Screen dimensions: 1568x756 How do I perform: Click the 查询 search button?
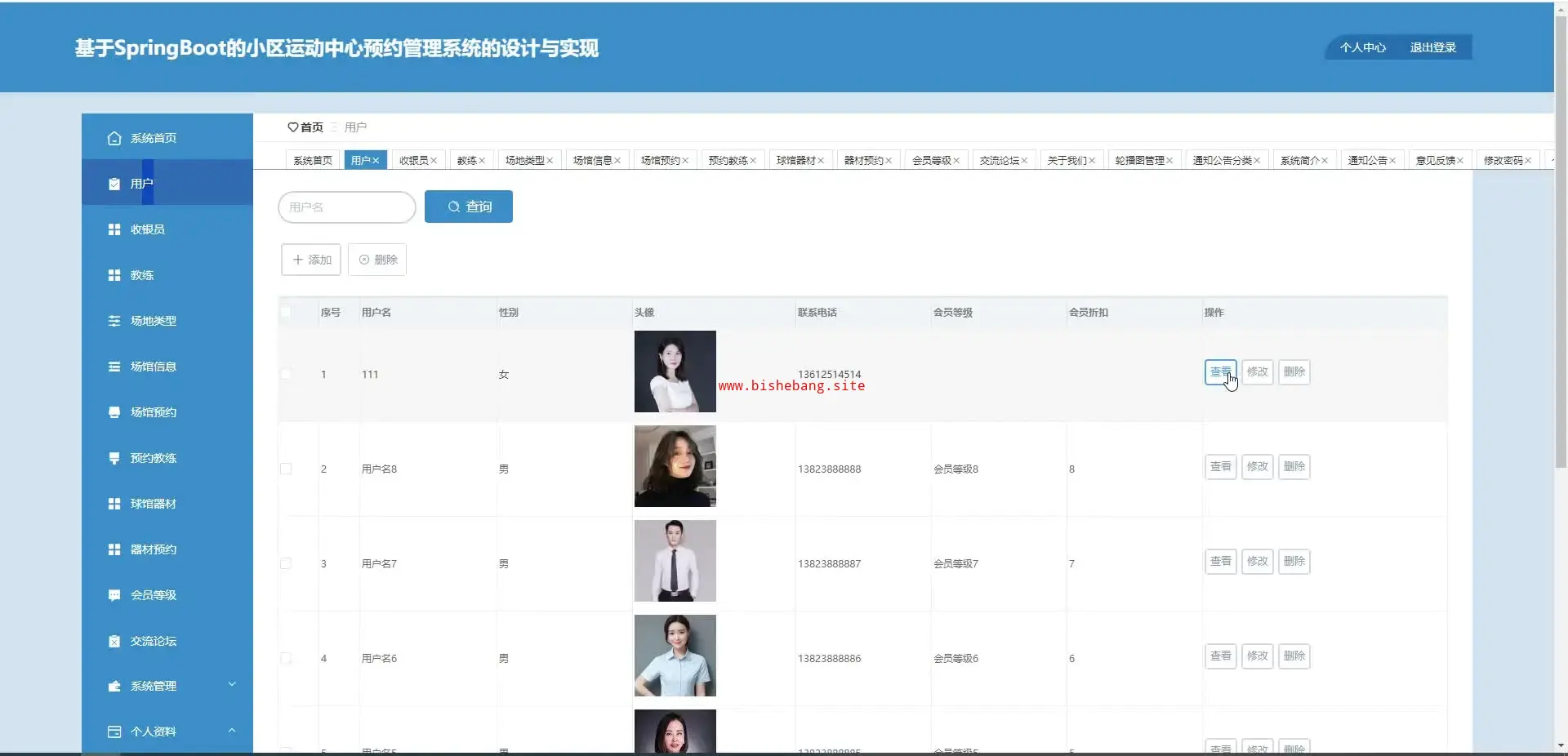(469, 207)
